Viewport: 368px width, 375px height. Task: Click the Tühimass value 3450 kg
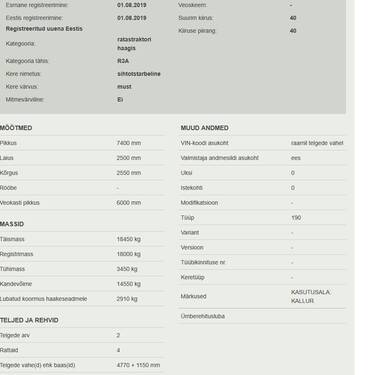pyautogui.click(x=127, y=269)
